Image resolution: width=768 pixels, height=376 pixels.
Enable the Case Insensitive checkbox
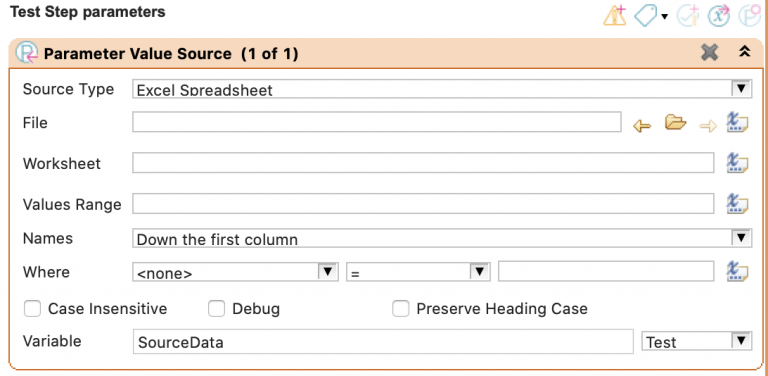[32, 309]
